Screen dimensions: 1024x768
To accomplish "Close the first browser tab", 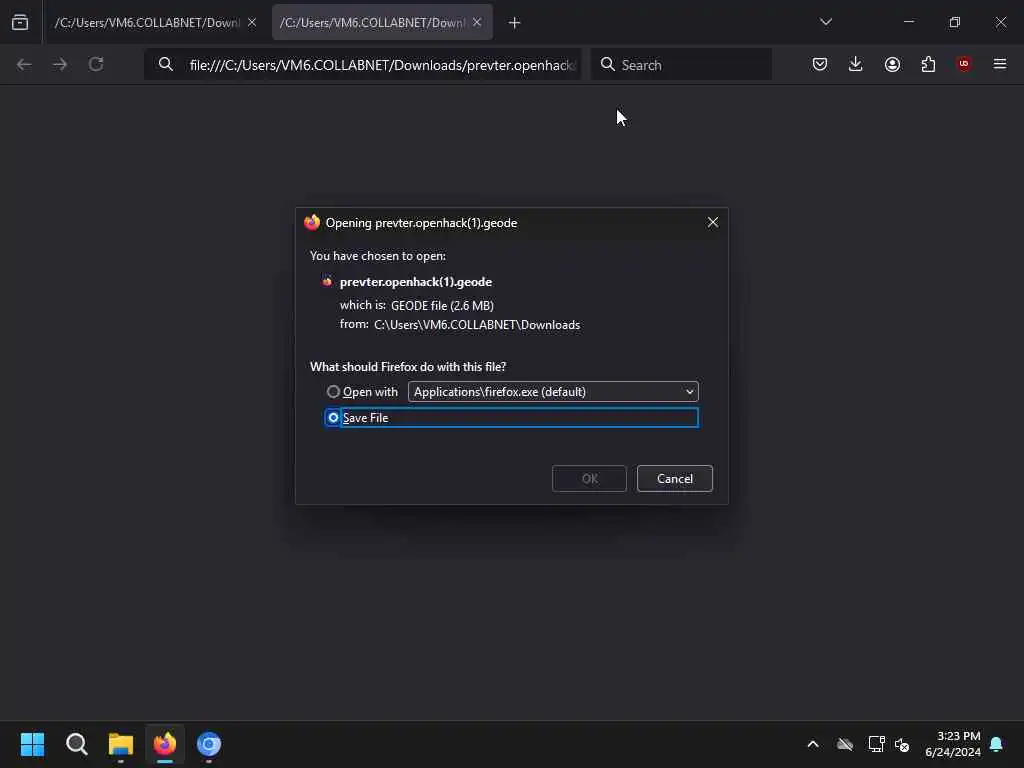I will [x=252, y=22].
